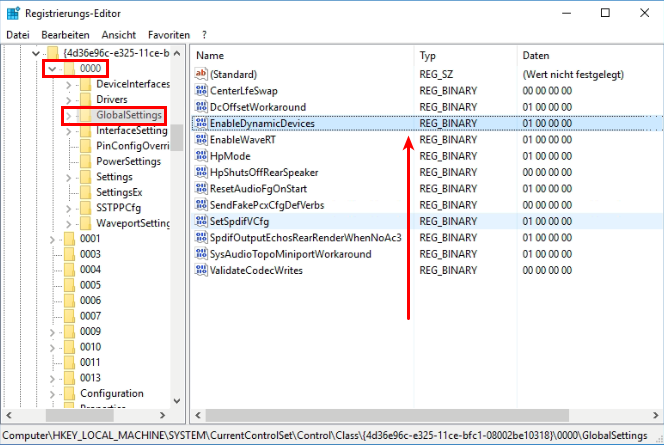This screenshot has width=664, height=445.
Task: Open the Favoriten menu
Action: 169,35
